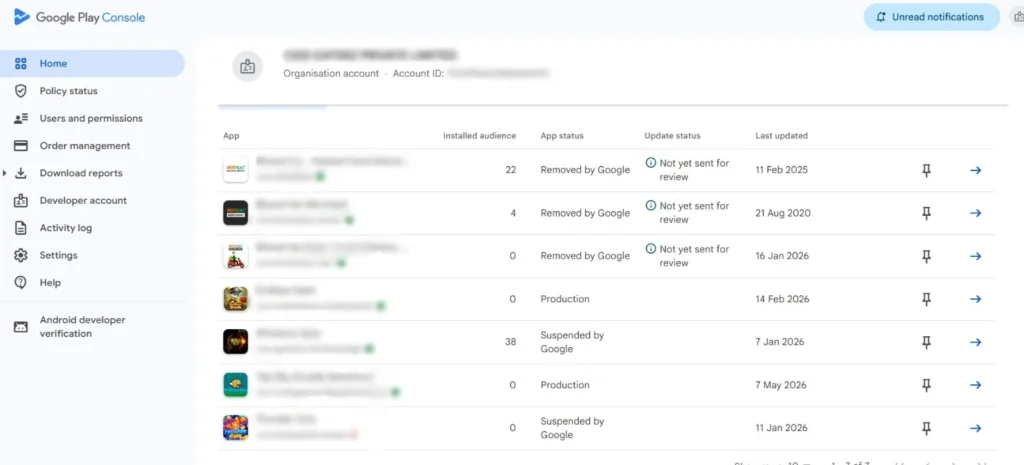Open Users and permissions via its people icon

(21, 118)
